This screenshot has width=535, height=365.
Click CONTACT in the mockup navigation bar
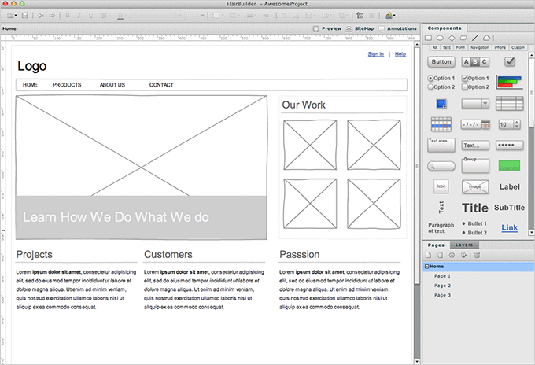click(161, 85)
